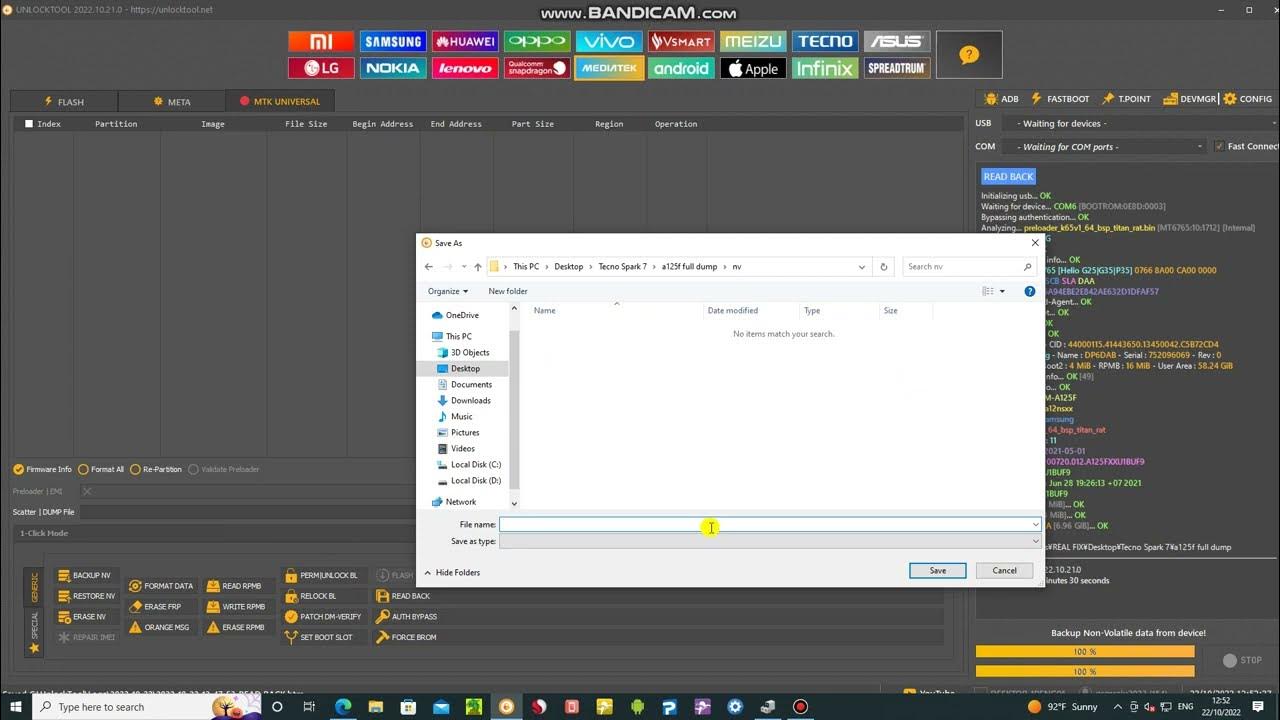Refresh the nv folder in Save As dialog
This screenshot has height=720, width=1280.
[883, 267]
